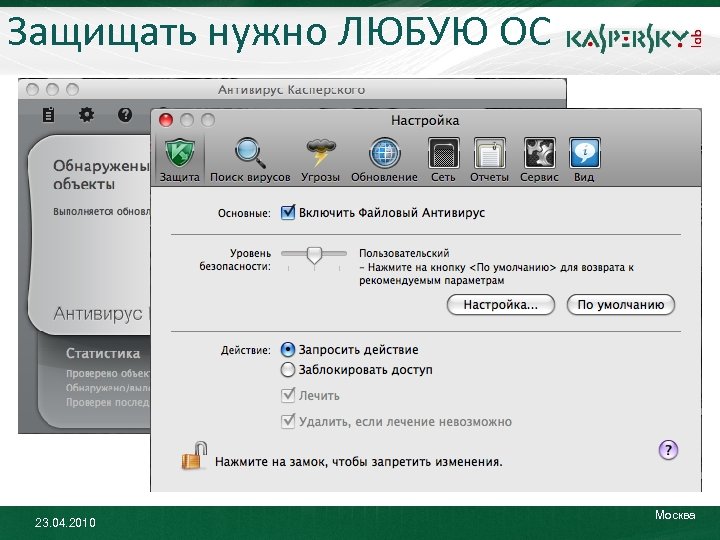Toggle Удалить, если лечение невозможно checkbox

287,421
